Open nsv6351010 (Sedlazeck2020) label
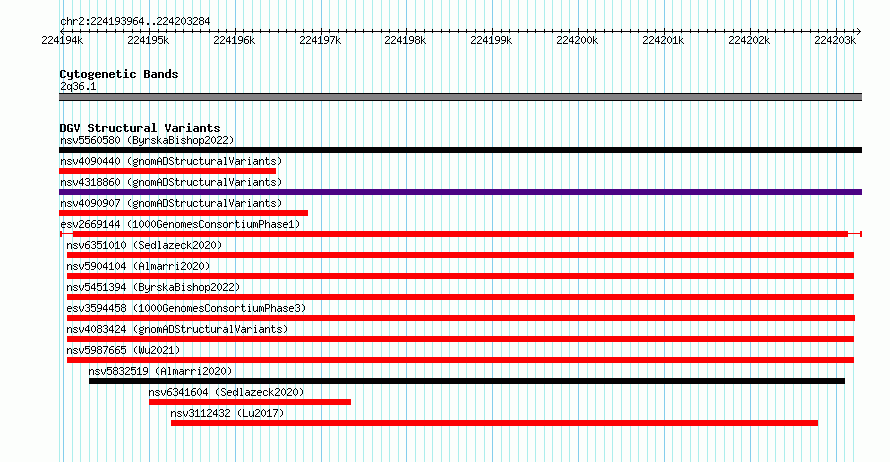 tap(144, 245)
